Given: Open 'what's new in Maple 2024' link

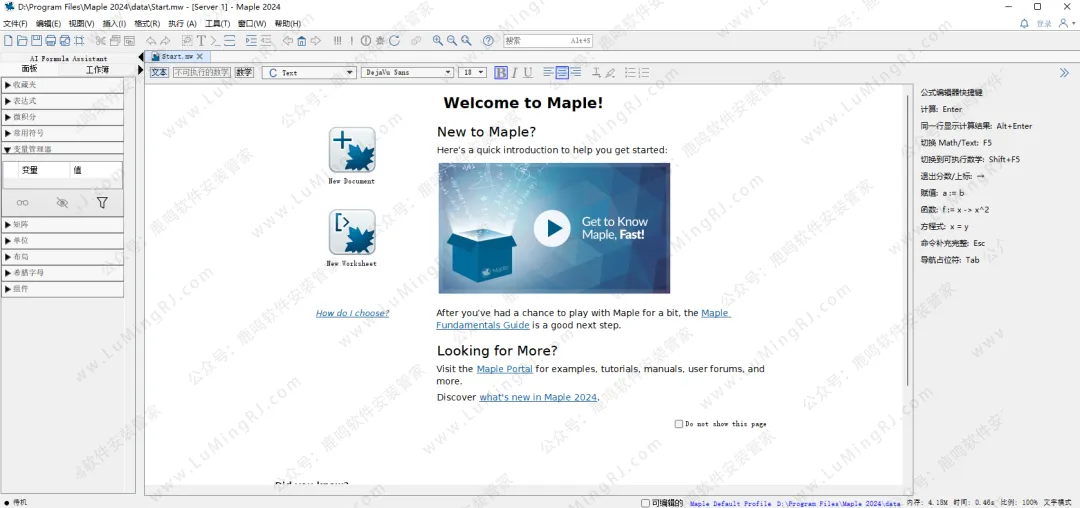Looking at the screenshot, I should [x=538, y=397].
